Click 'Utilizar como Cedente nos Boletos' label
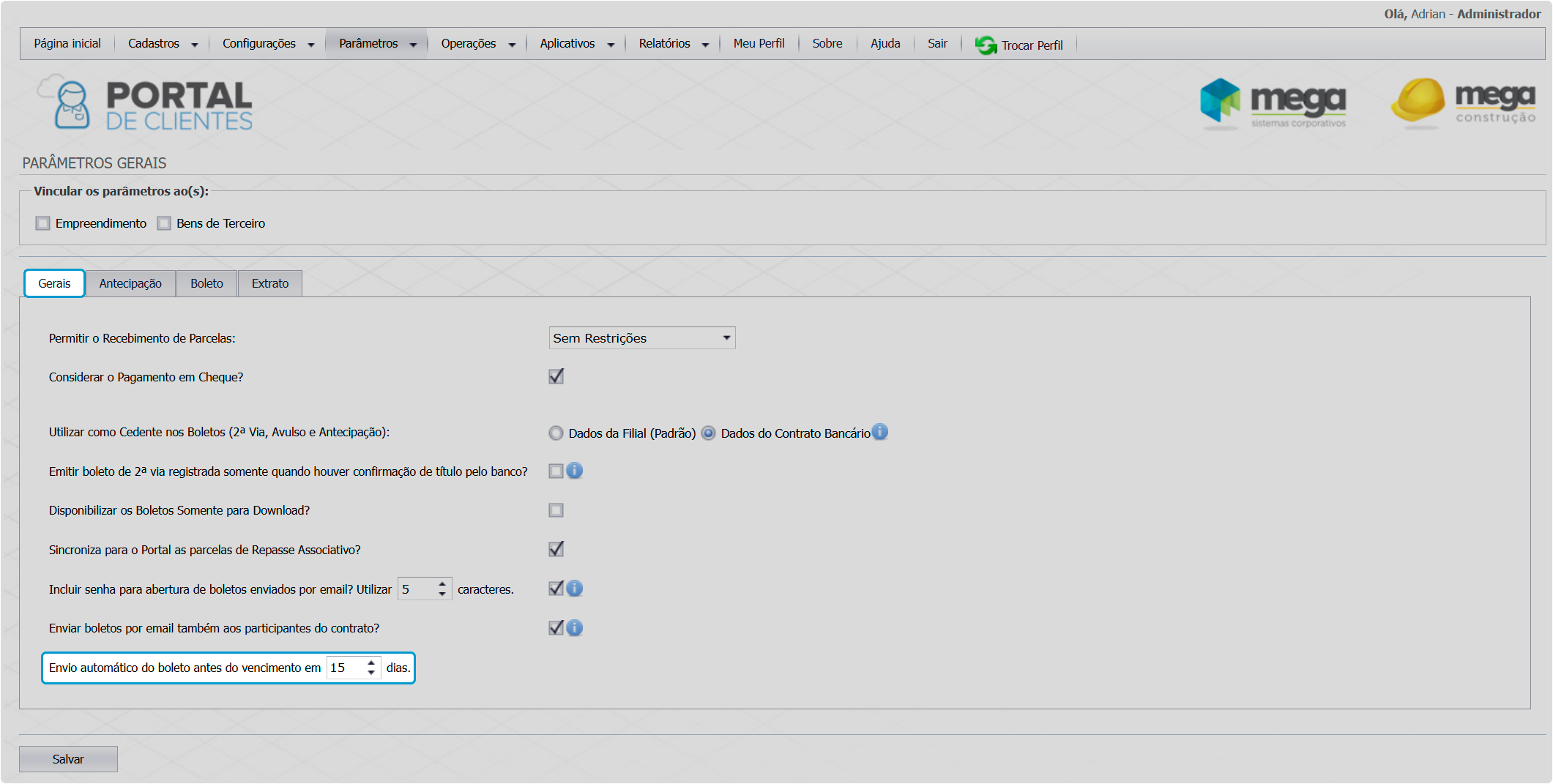The height and width of the screenshot is (784, 1553). 219,432
